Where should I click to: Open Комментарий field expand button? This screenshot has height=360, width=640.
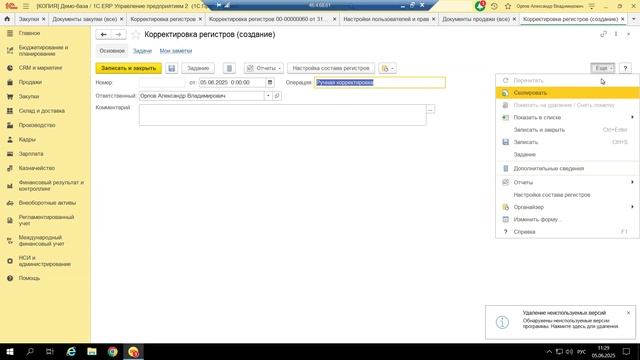pyautogui.click(x=430, y=109)
